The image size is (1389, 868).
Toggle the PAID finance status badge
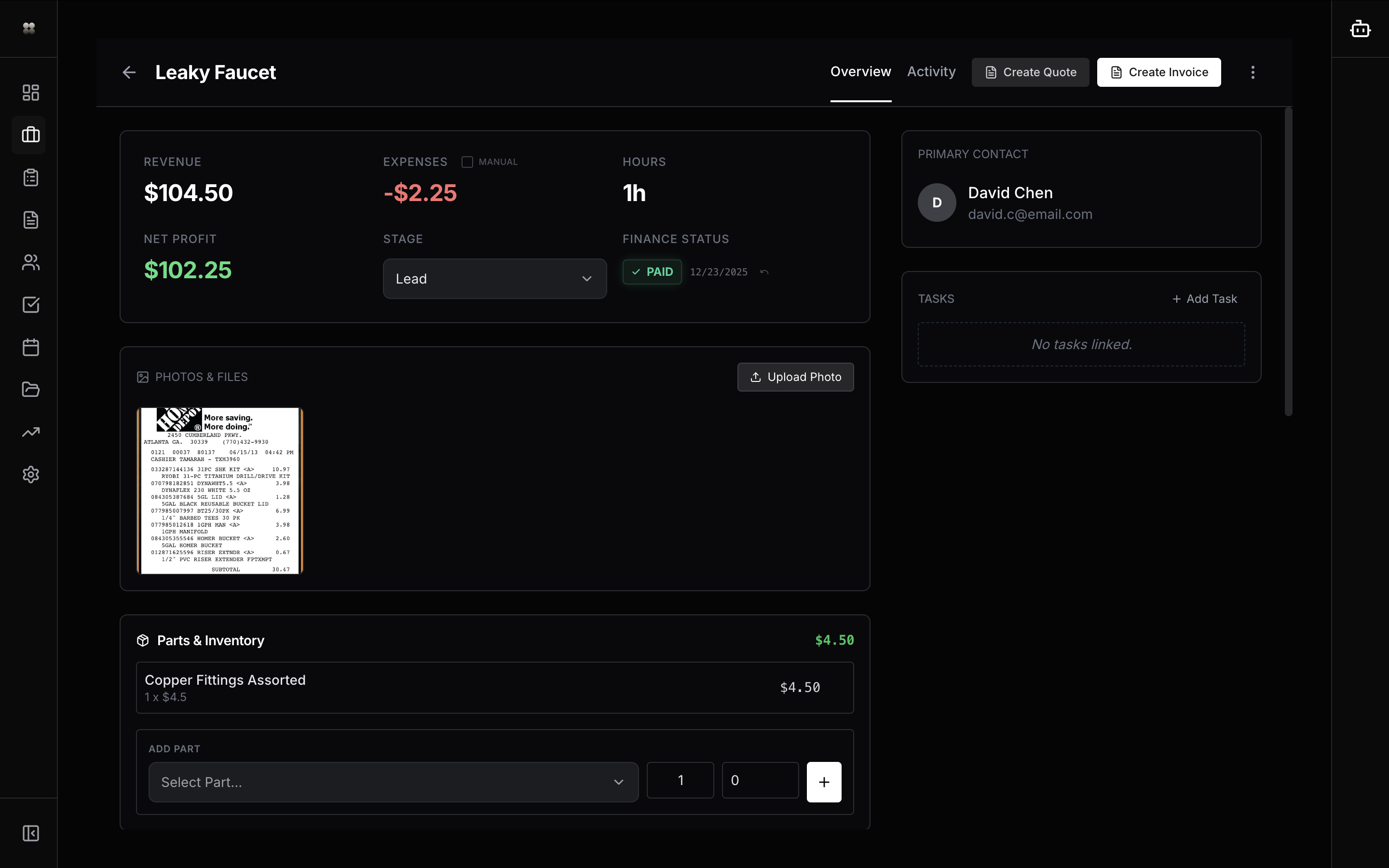click(x=652, y=271)
